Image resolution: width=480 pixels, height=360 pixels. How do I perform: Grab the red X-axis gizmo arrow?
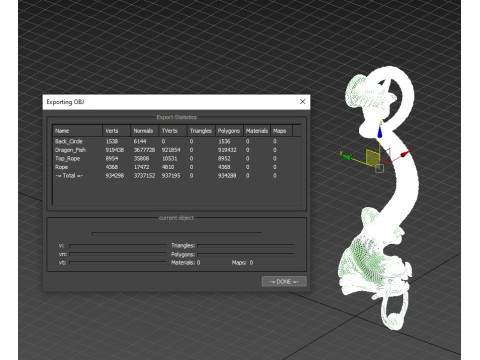[406, 153]
